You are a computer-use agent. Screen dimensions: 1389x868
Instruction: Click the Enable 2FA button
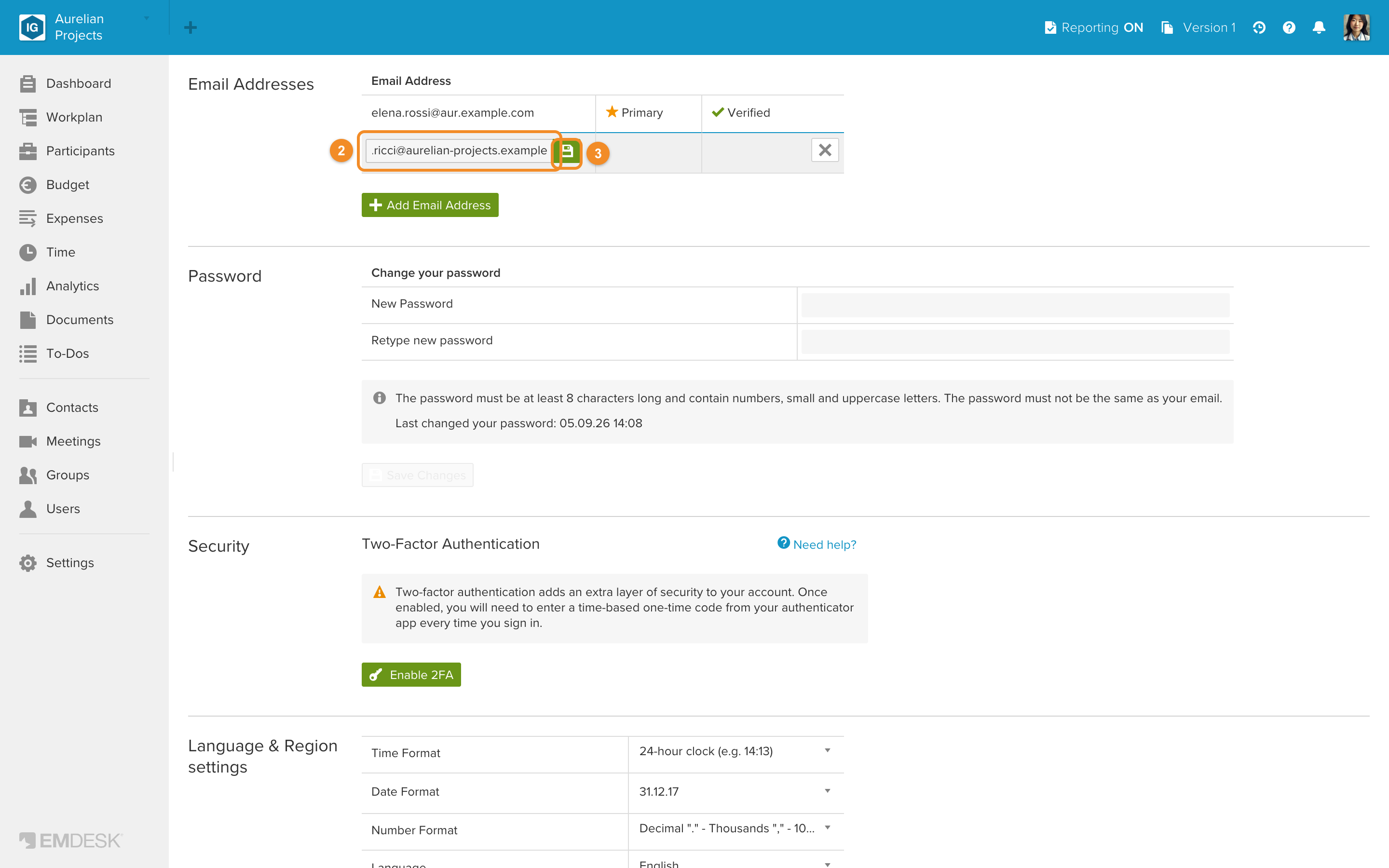411,675
